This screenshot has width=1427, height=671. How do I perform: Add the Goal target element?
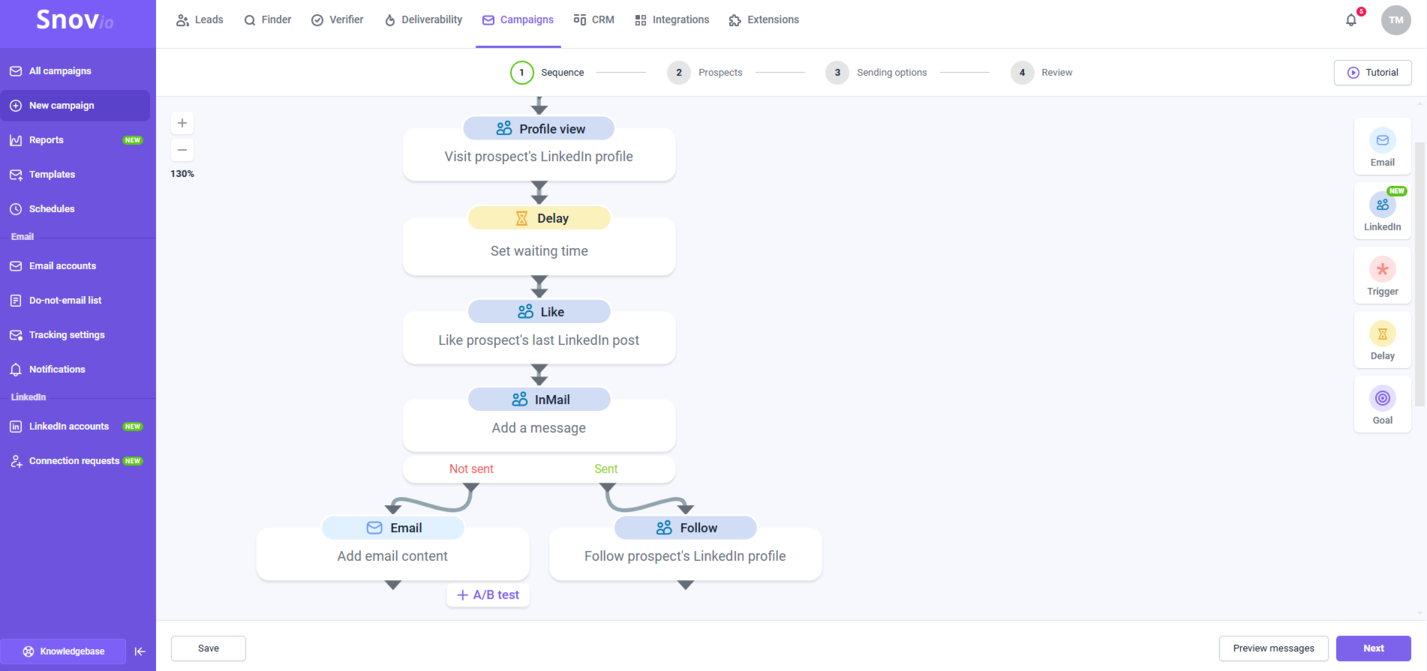[x=1382, y=404]
